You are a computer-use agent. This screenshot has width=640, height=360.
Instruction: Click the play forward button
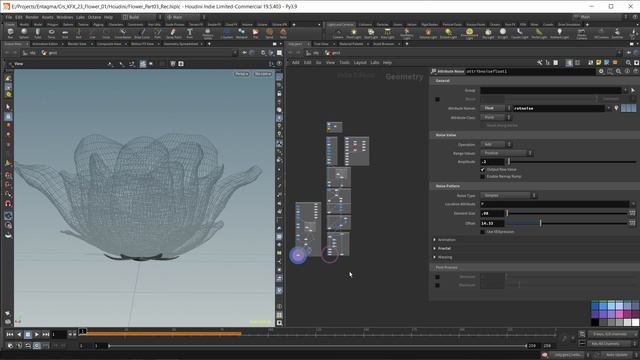click(37, 334)
